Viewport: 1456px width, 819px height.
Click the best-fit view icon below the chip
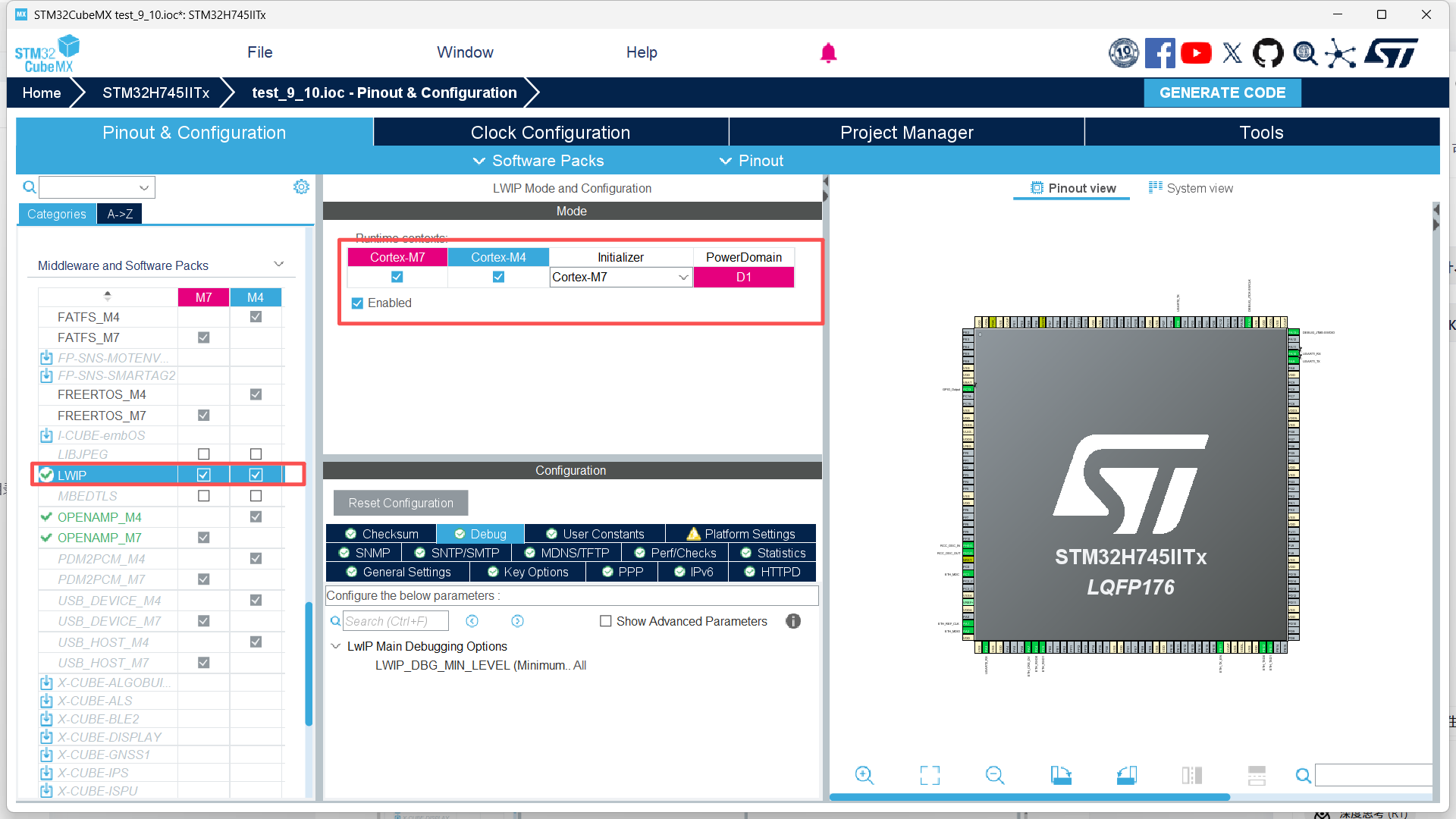[x=930, y=775]
